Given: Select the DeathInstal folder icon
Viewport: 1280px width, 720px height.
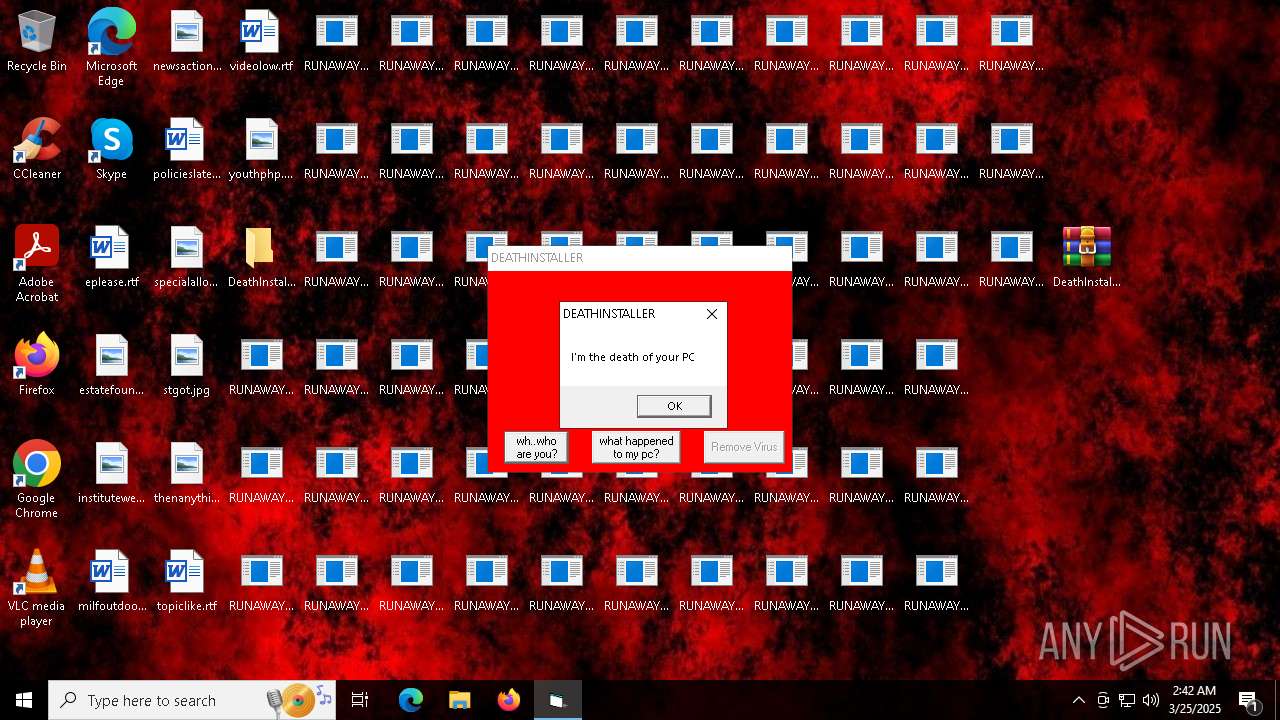Looking at the screenshot, I should [261, 257].
